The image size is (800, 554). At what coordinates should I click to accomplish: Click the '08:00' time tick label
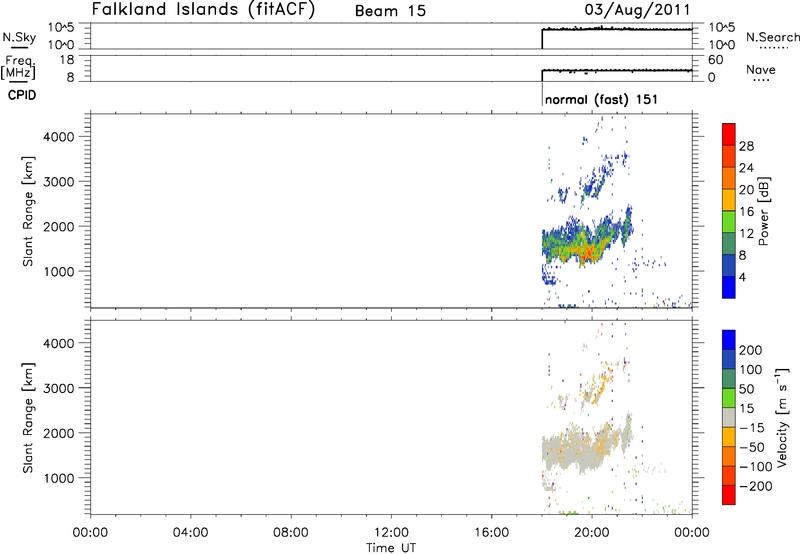[x=291, y=533]
